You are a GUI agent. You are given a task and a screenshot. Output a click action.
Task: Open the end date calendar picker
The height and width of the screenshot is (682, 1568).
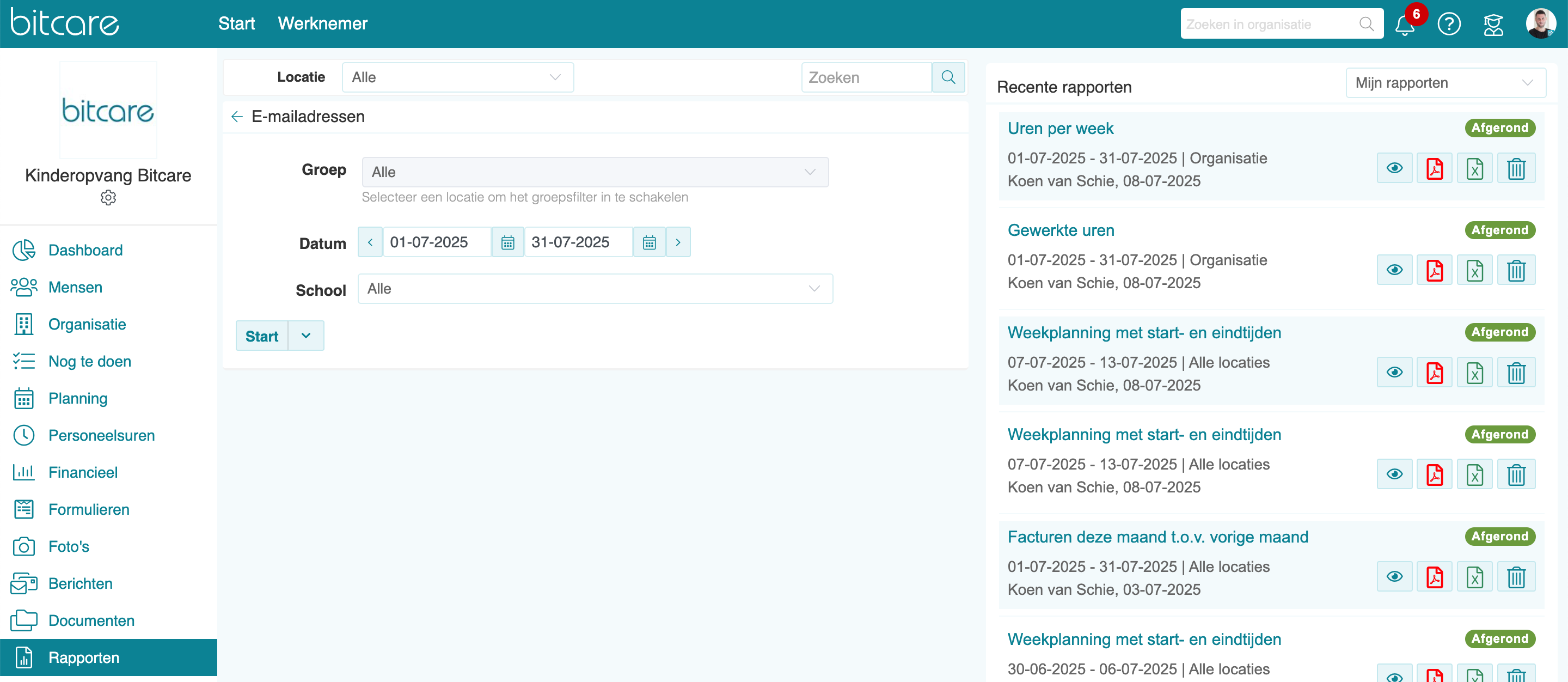click(x=650, y=242)
